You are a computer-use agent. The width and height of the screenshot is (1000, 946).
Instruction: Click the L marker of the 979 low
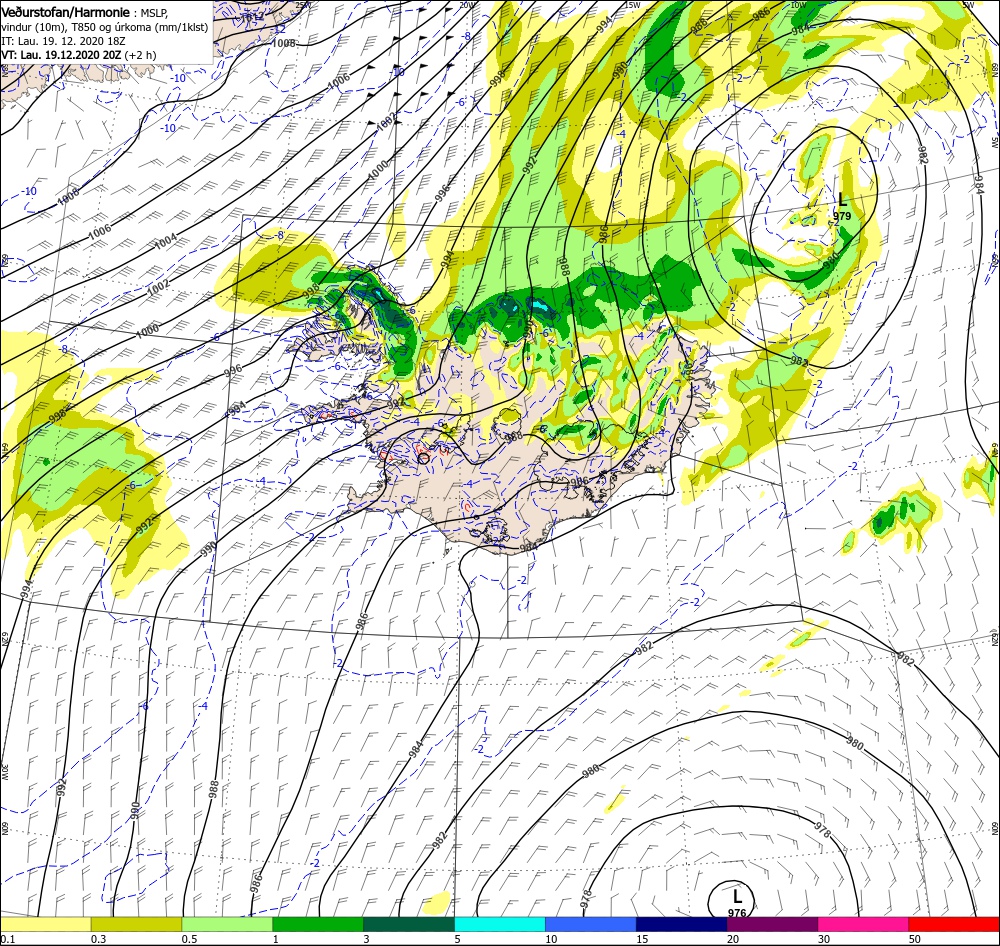click(842, 200)
